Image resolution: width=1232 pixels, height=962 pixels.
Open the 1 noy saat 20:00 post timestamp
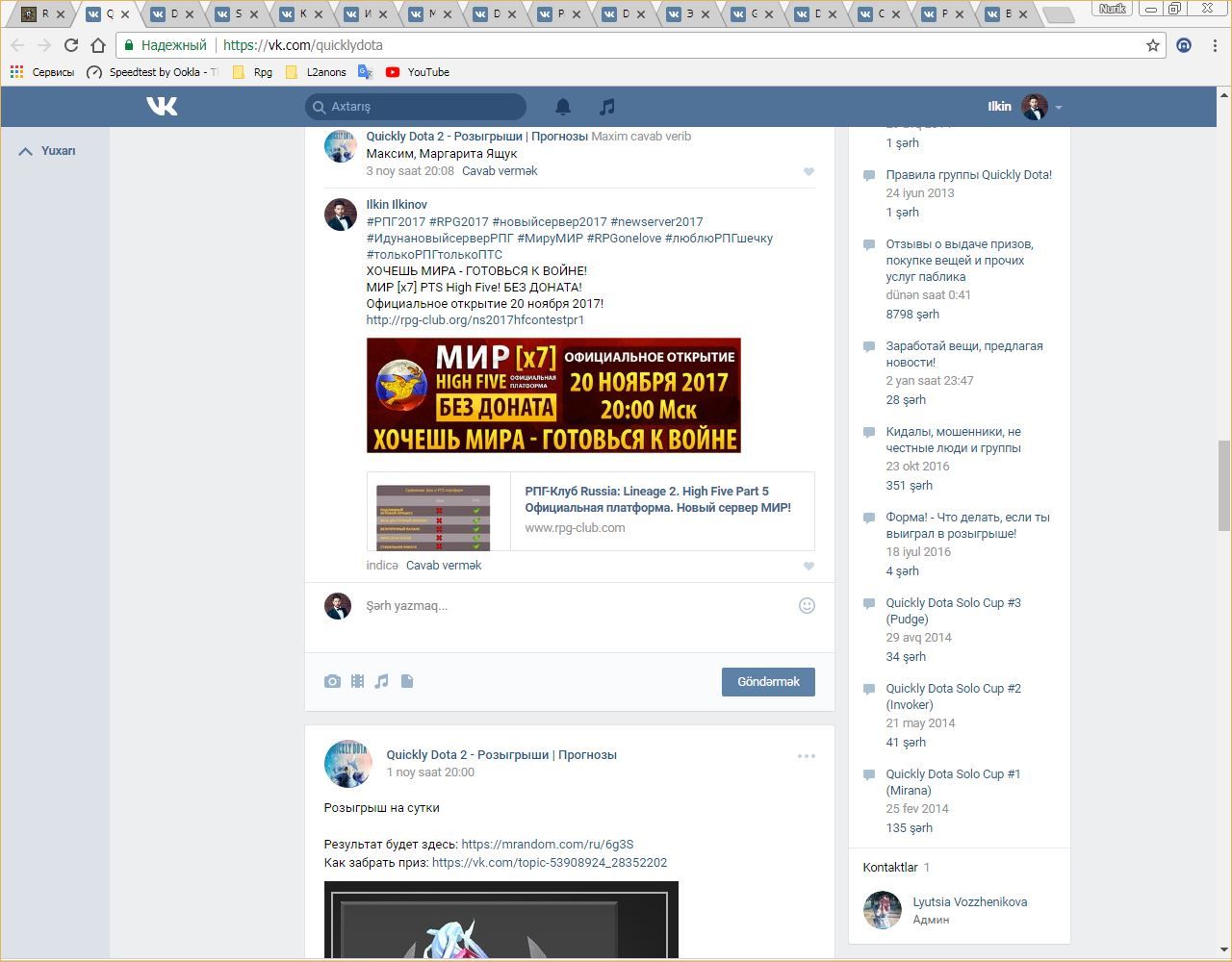[430, 772]
